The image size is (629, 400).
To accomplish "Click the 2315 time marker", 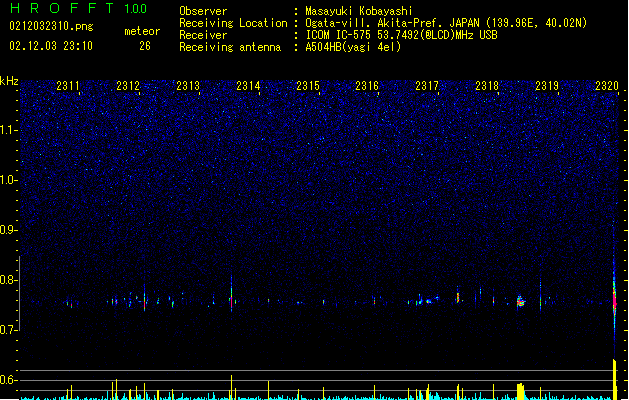I will click(x=308, y=86).
